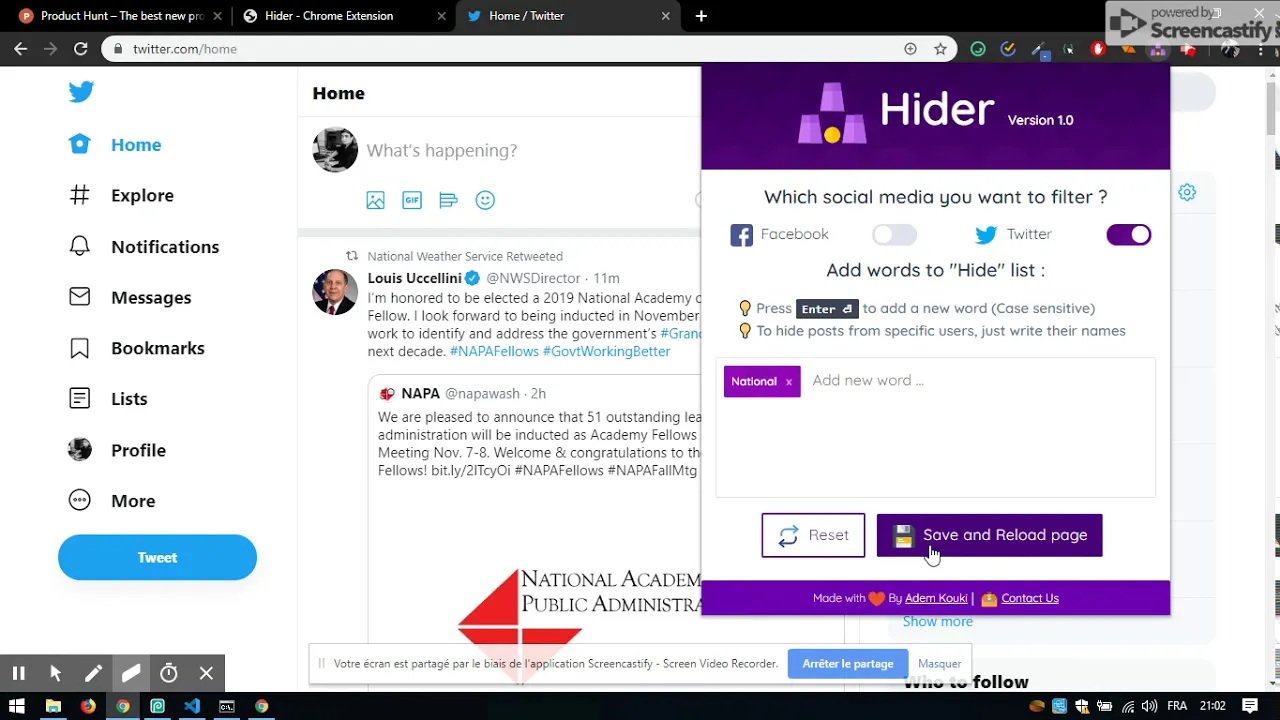Click the Hider logo icon
Viewport: 1280px width, 720px height.
tap(832, 113)
